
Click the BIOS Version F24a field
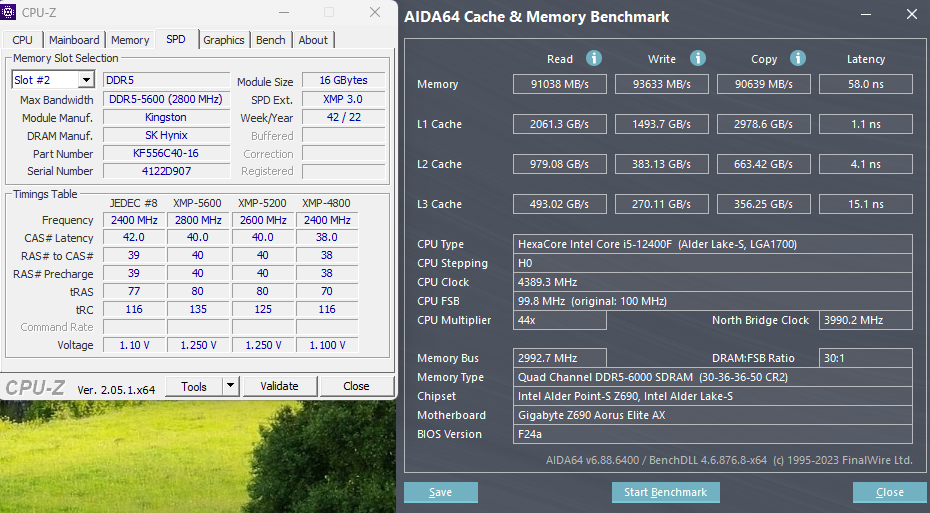point(713,434)
